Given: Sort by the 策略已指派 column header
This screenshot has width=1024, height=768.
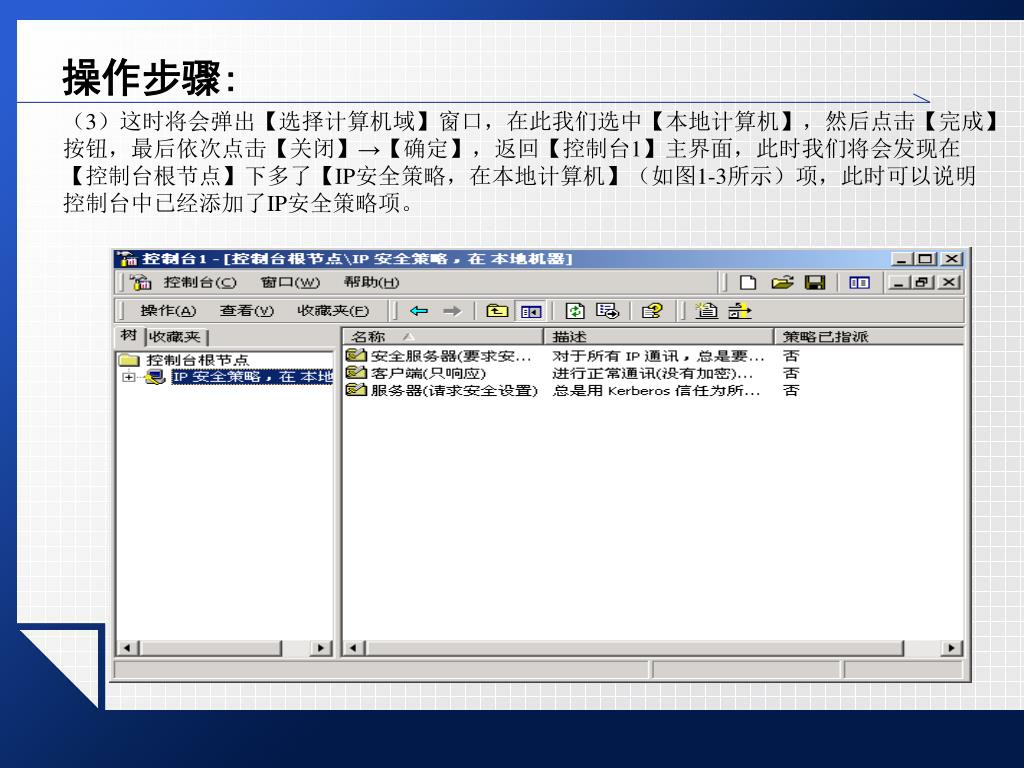Looking at the screenshot, I should click(869, 336).
